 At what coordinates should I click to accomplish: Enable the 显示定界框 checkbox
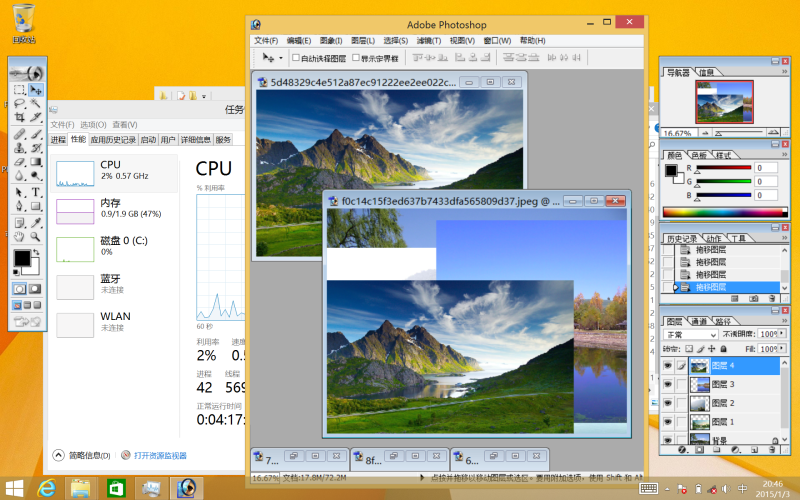pyautogui.click(x=356, y=59)
